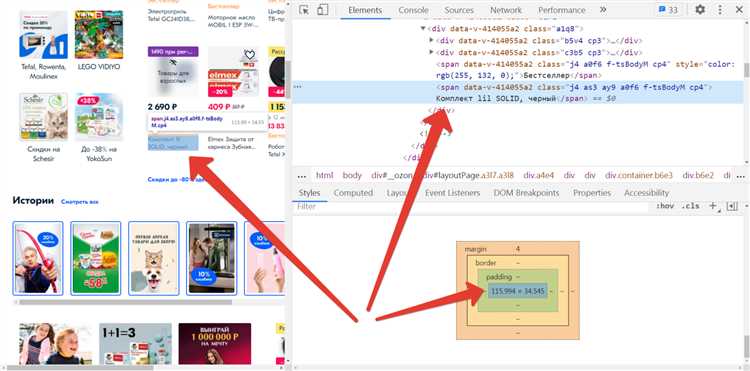Viewport: 750px width, 371px height.
Task: Click the Смотреть все stories link
Action: tap(80, 202)
